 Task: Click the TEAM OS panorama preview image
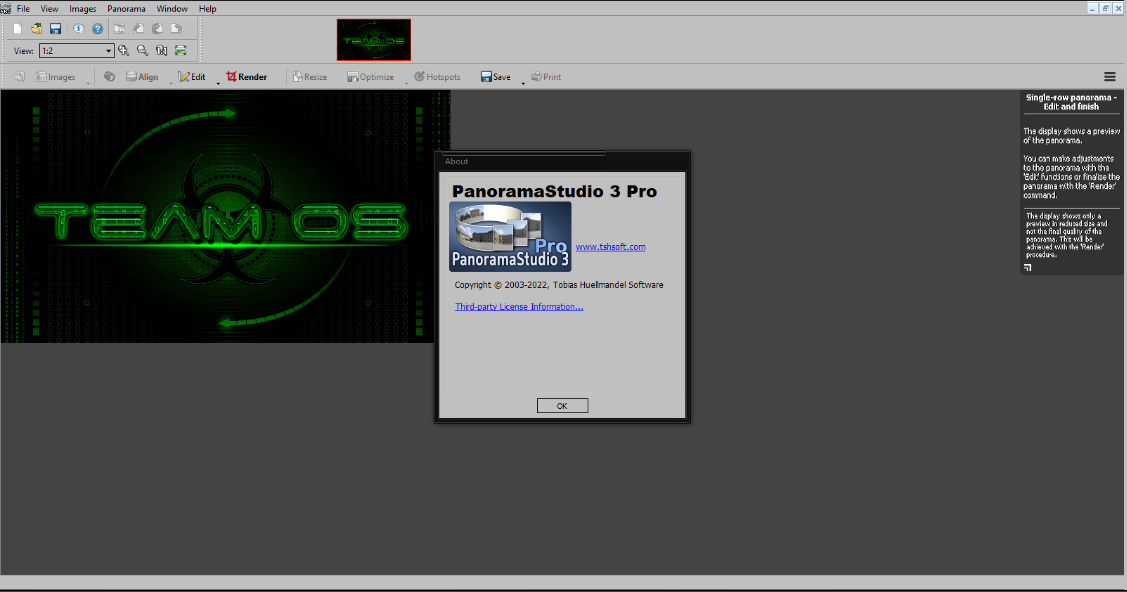(225, 216)
